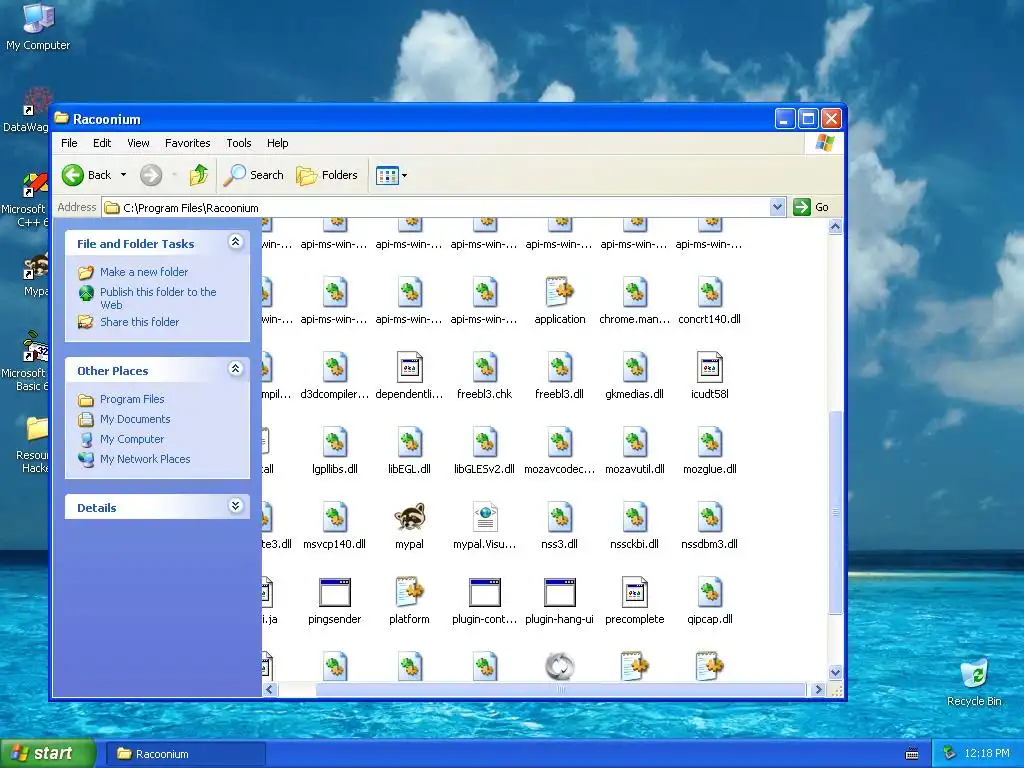Select the nssckbi.dll file icon

635,517
